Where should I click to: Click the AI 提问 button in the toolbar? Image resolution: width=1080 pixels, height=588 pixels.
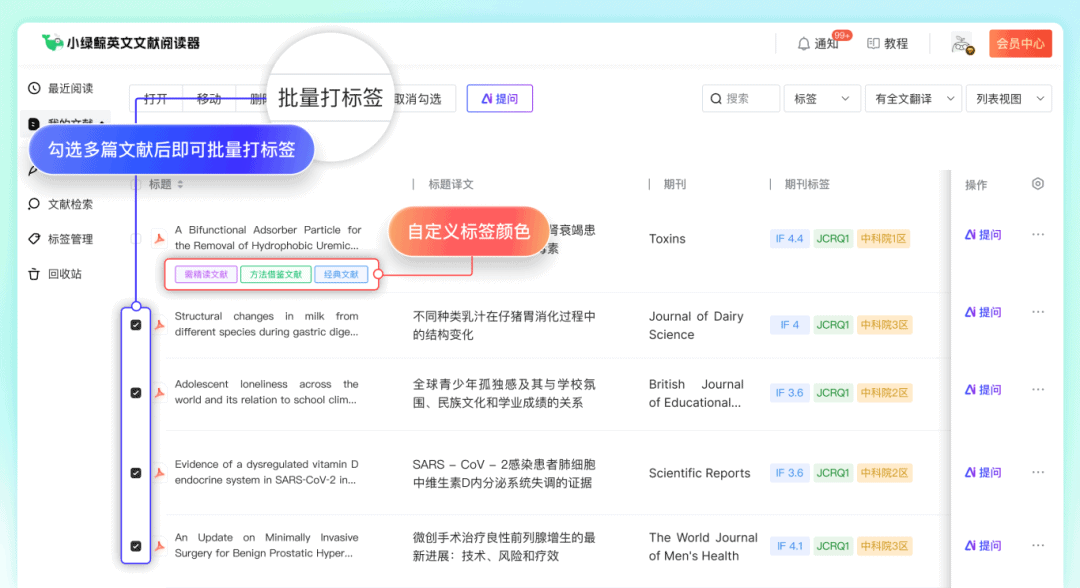(499, 98)
